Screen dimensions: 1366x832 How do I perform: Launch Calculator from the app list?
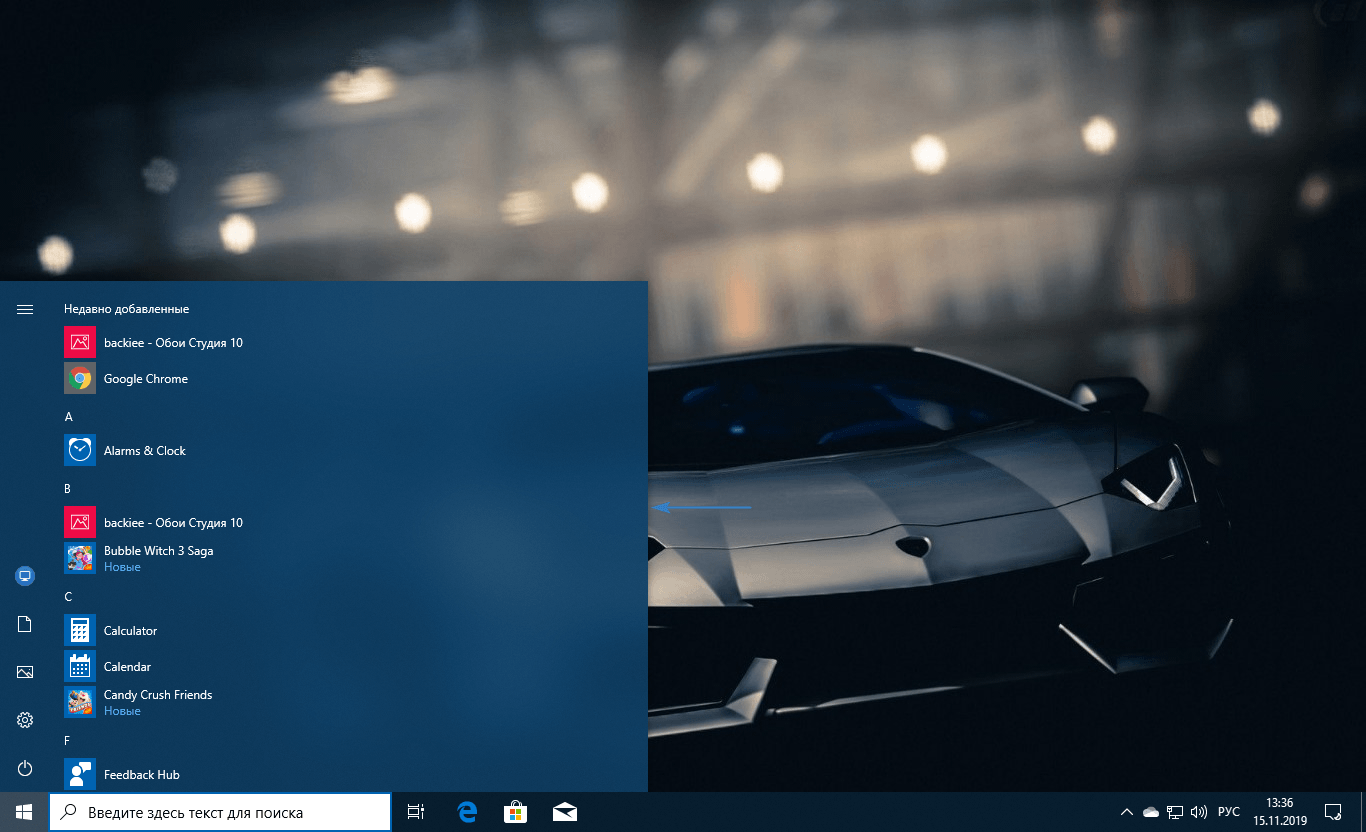(130, 631)
